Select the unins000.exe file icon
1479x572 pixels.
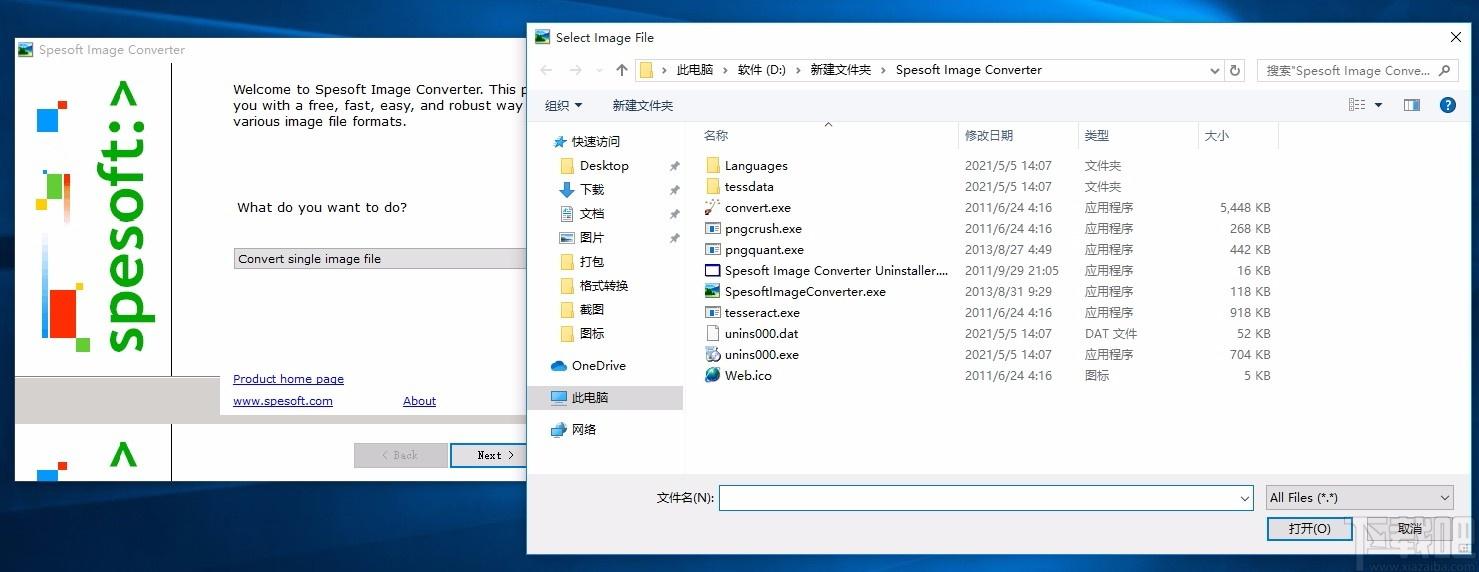pos(712,355)
